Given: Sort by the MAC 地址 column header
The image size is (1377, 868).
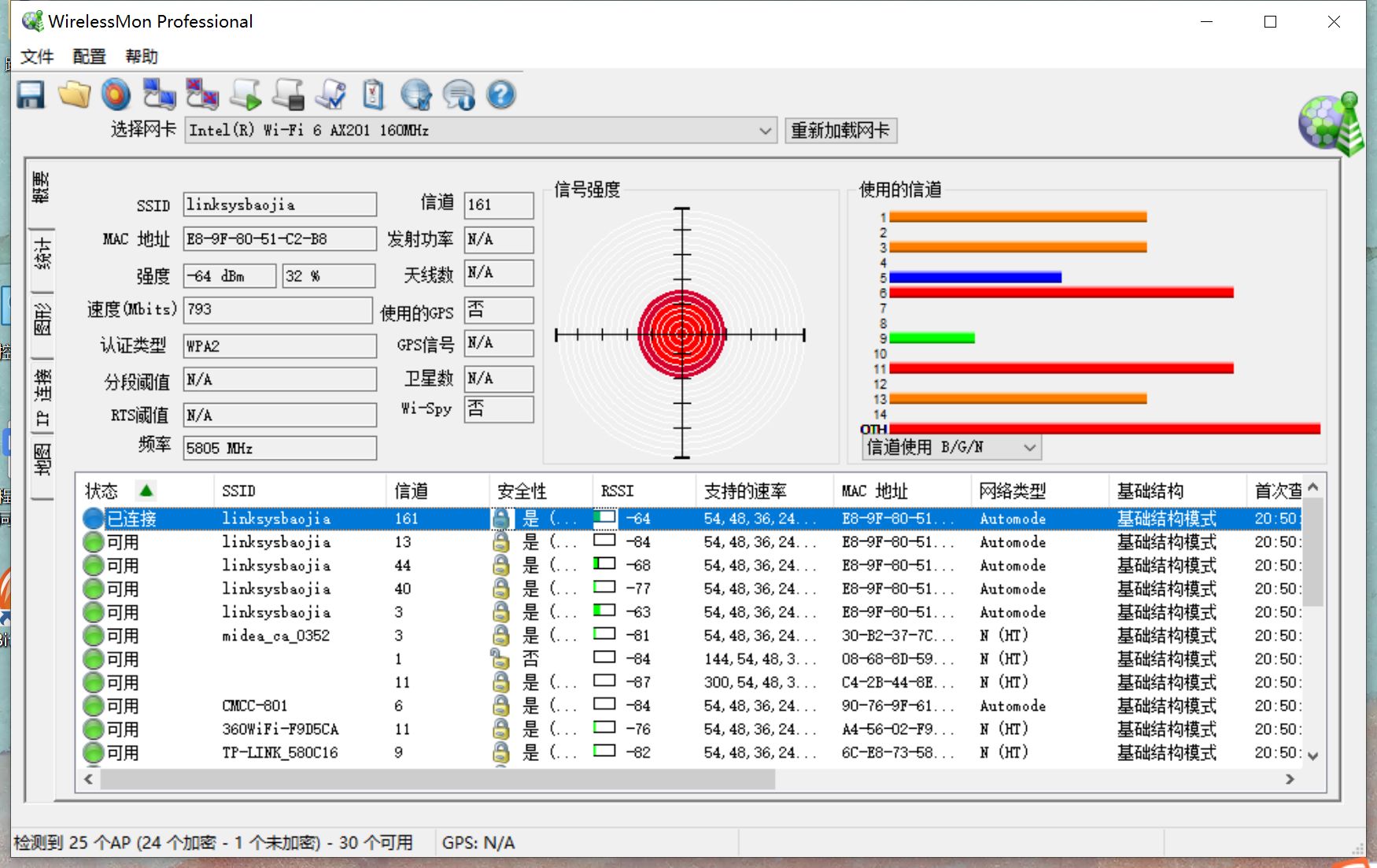Looking at the screenshot, I should [x=903, y=491].
